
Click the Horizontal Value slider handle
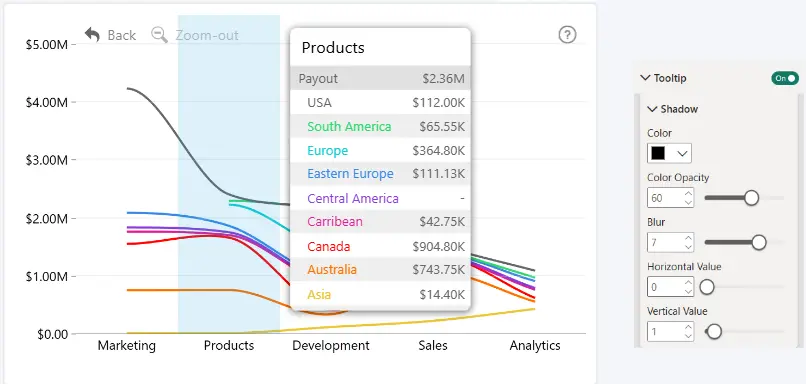(x=707, y=287)
